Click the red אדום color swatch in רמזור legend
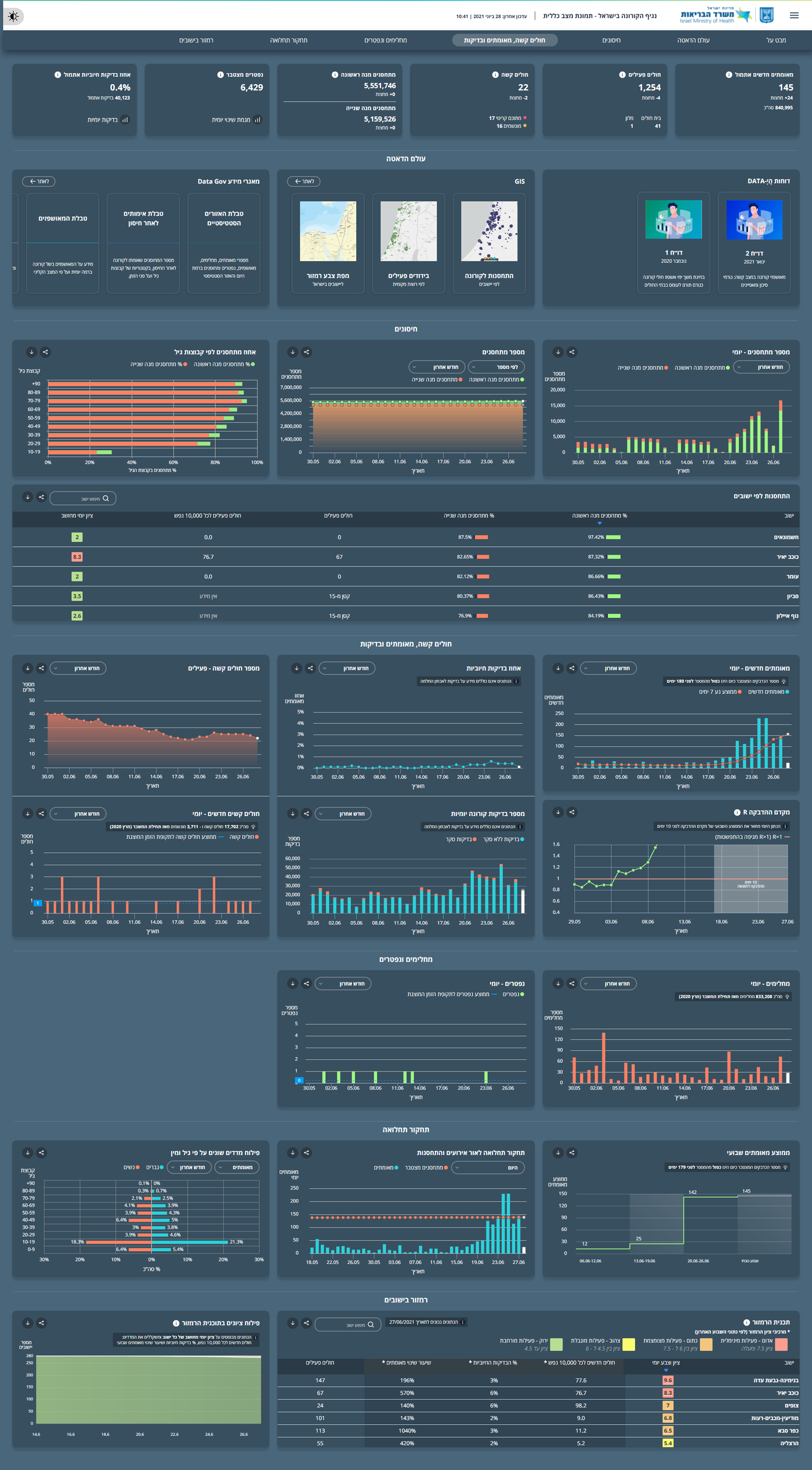This screenshot has width=812, height=1470. pos(781,1344)
